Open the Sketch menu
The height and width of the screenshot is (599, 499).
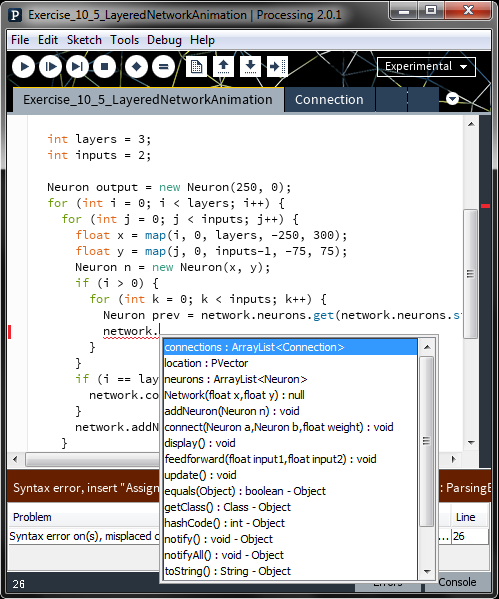[x=84, y=40]
